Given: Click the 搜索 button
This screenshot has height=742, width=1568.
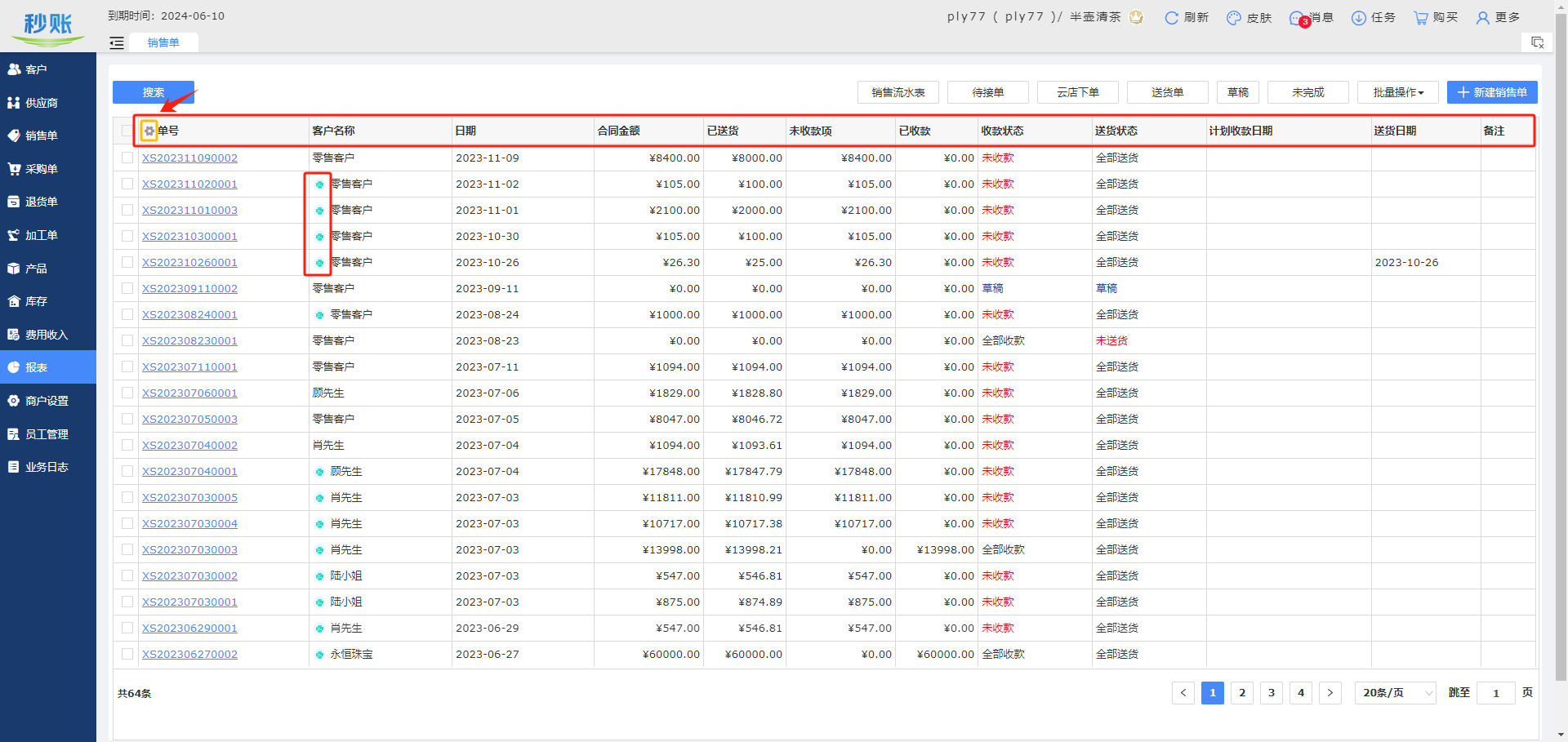Looking at the screenshot, I should point(154,92).
